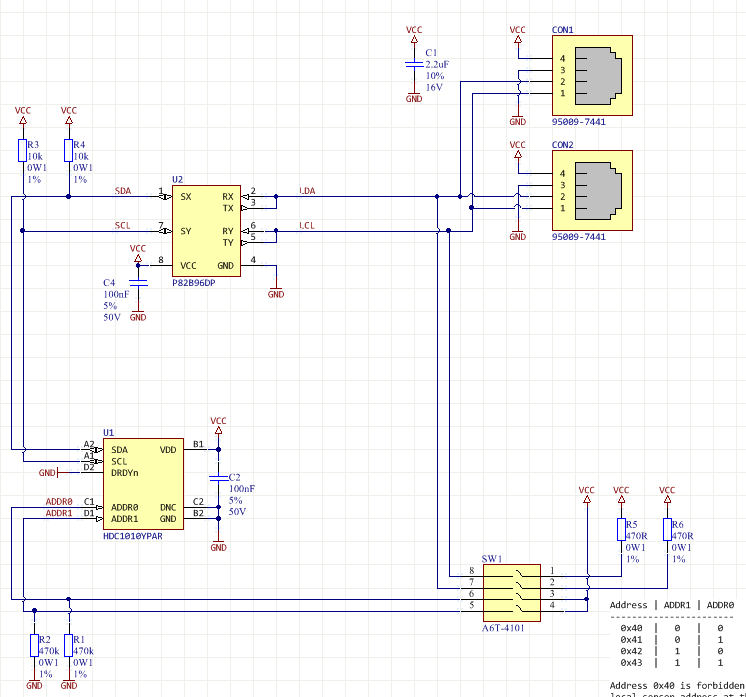
Task: Click the DRDYn pin name on U1
Action: click(125, 472)
